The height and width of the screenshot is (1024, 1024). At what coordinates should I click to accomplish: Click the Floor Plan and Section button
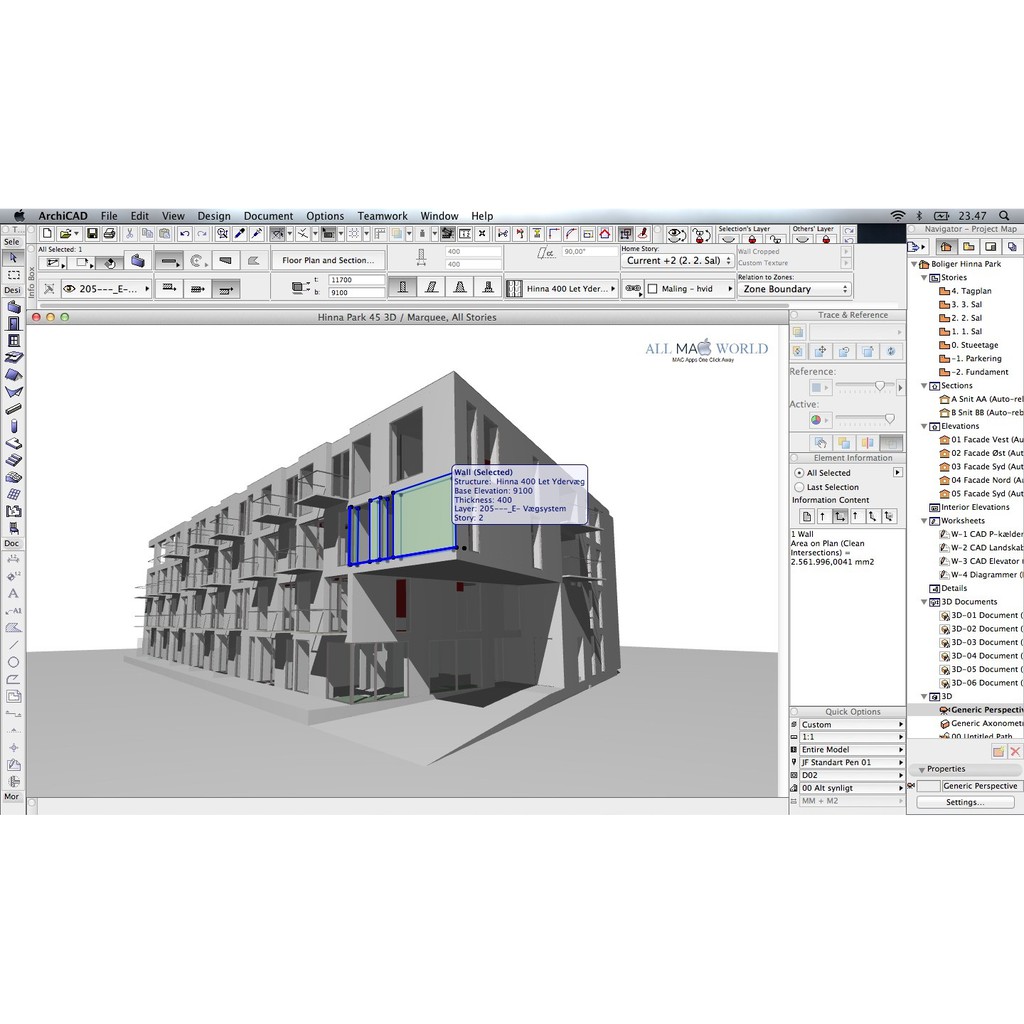click(327, 260)
